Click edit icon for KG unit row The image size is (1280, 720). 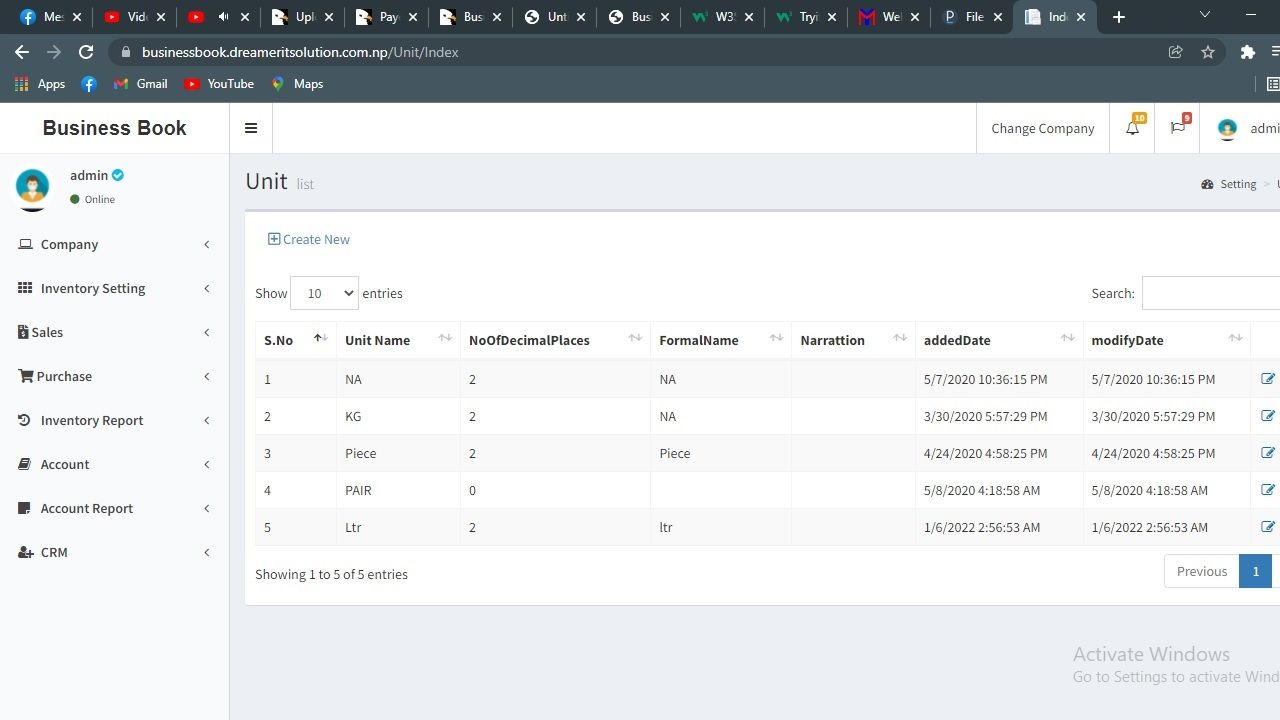(x=1267, y=416)
